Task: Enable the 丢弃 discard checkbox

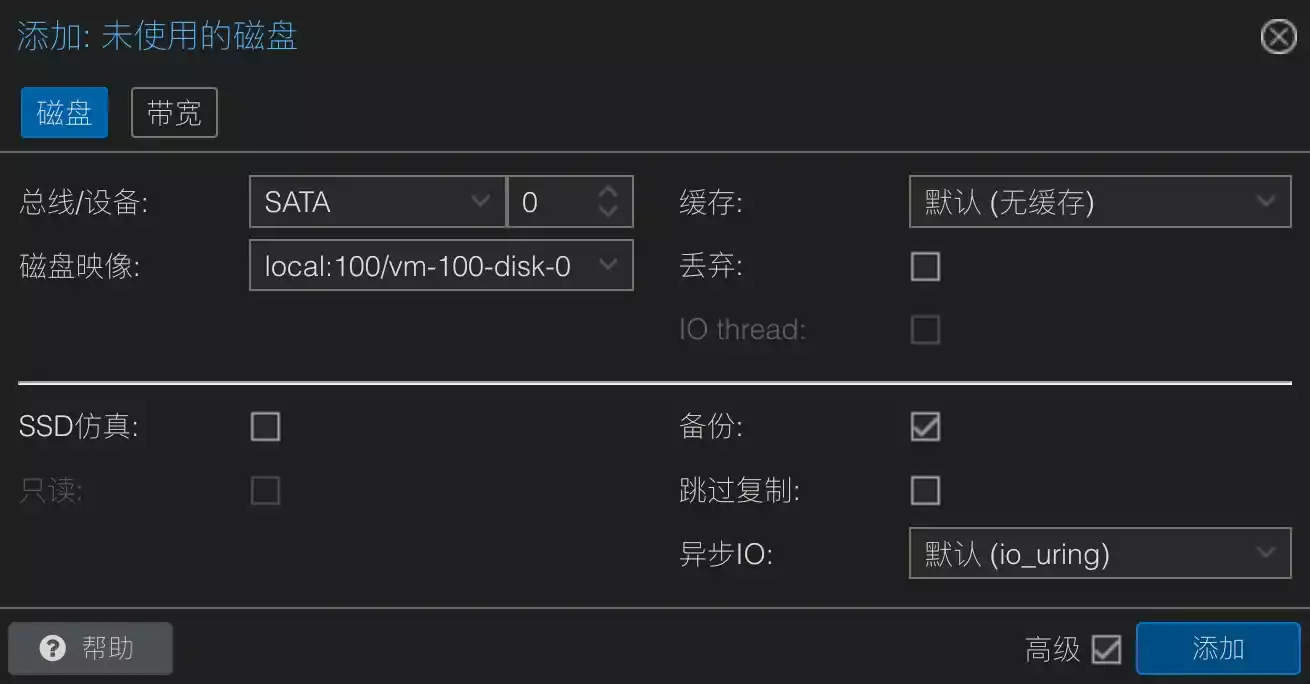Action: pyautogui.click(x=925, y=267)
